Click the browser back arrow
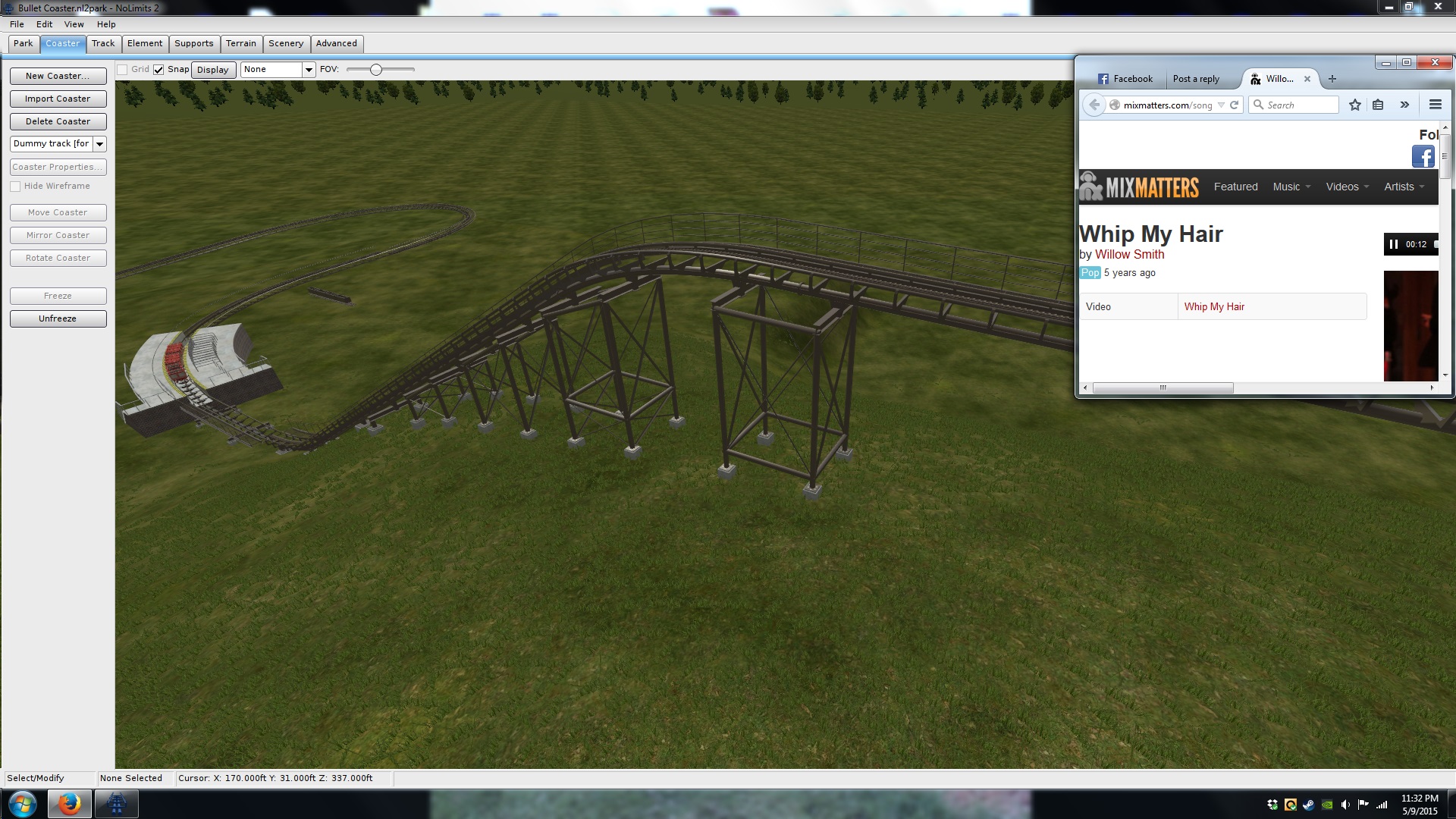Image resolution: width=1456 pixels, height=819 pixels. (1094, 105)
